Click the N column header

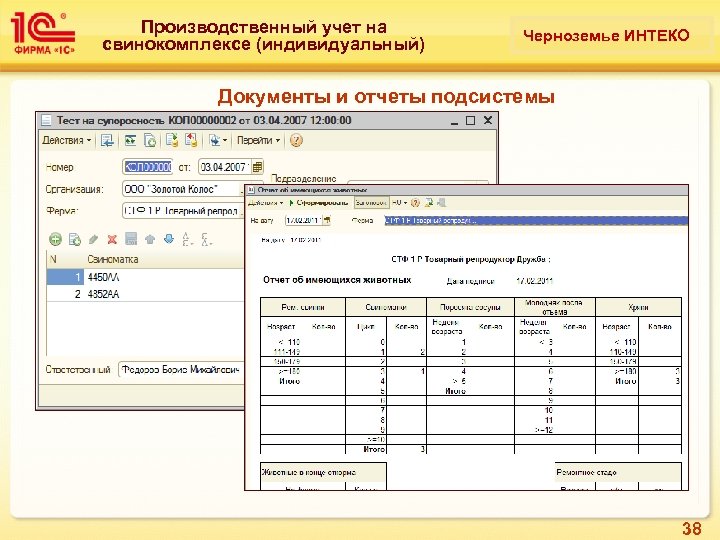tap(64, 259)
